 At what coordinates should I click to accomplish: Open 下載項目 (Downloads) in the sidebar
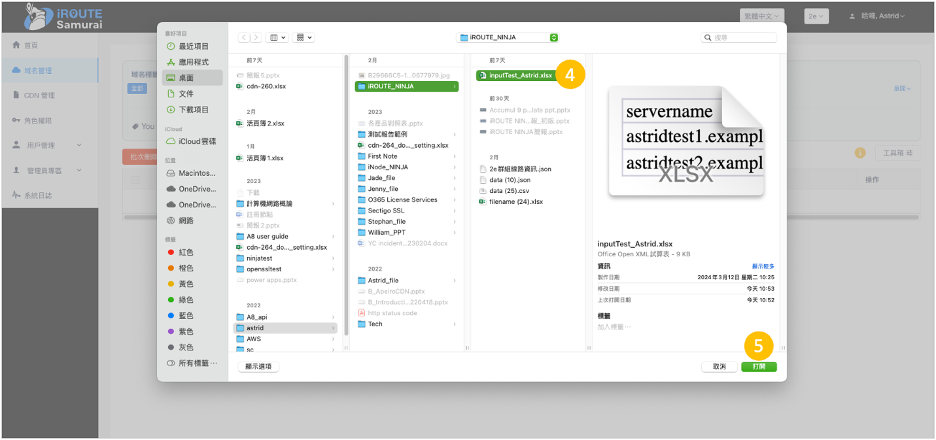pyautogui.click(x=194, y=109)
